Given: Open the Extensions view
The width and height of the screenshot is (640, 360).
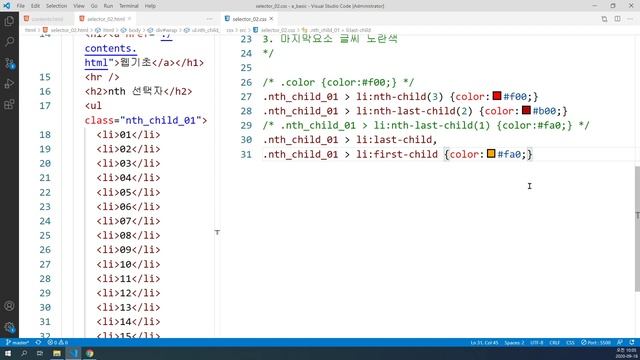Looking at the screenshot, I should click(x=9, y=104).
